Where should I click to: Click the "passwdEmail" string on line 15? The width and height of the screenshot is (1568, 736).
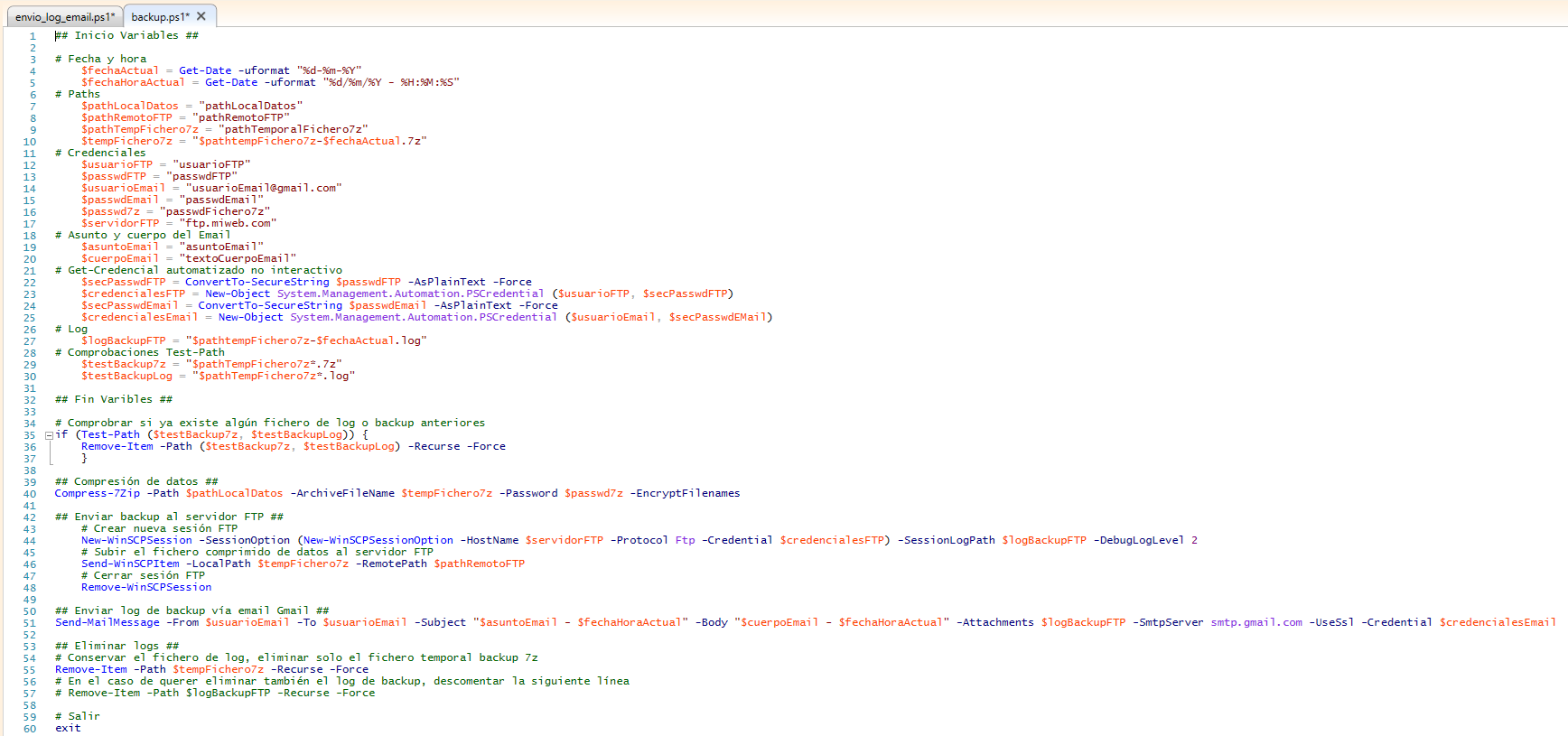[x=221, y=200]
